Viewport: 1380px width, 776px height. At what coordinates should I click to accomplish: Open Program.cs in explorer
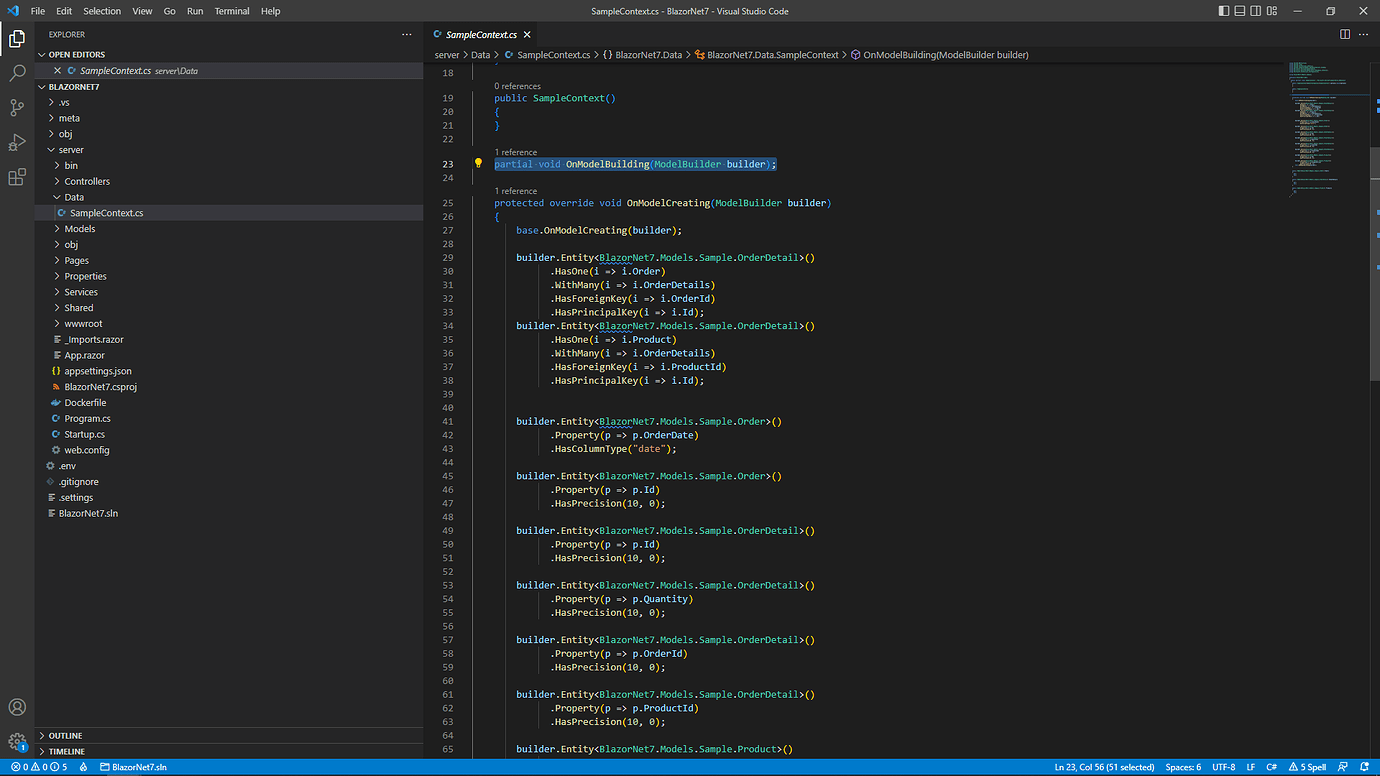[x=87, y=419]
